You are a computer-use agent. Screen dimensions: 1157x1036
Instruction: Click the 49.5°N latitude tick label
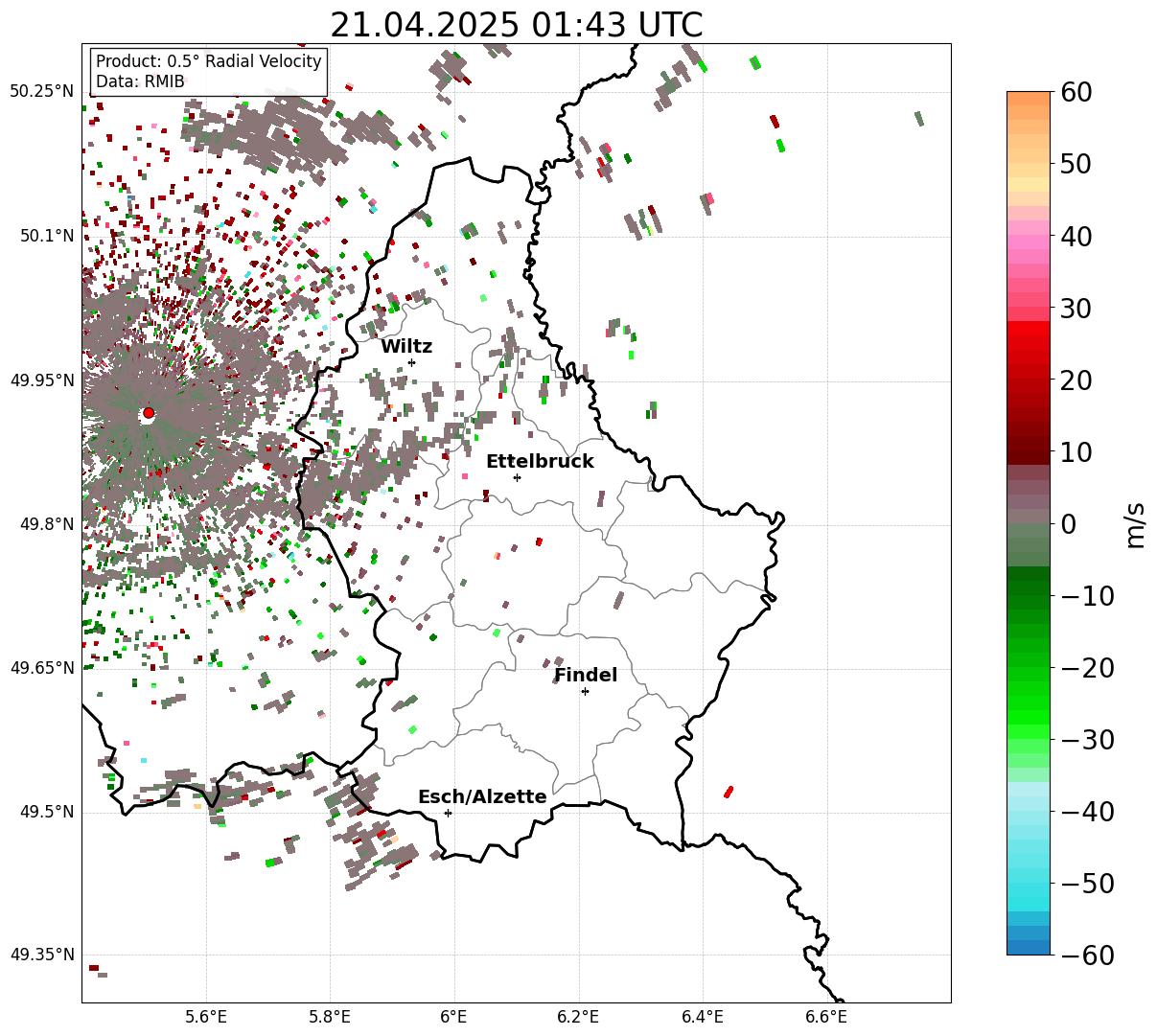coord(46,812)
